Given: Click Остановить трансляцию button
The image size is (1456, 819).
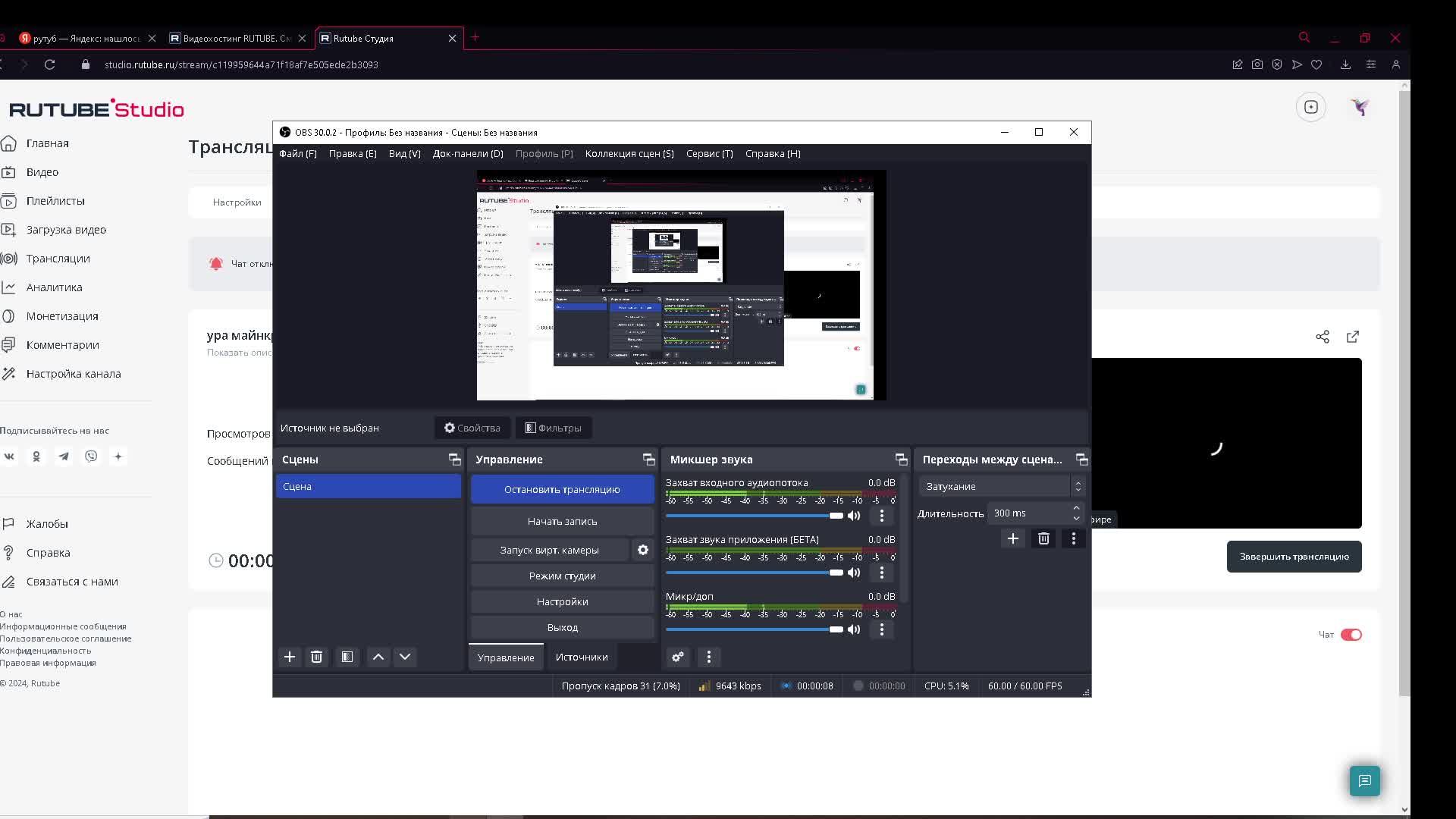Looking at the screenshot, I should point(562,489).
